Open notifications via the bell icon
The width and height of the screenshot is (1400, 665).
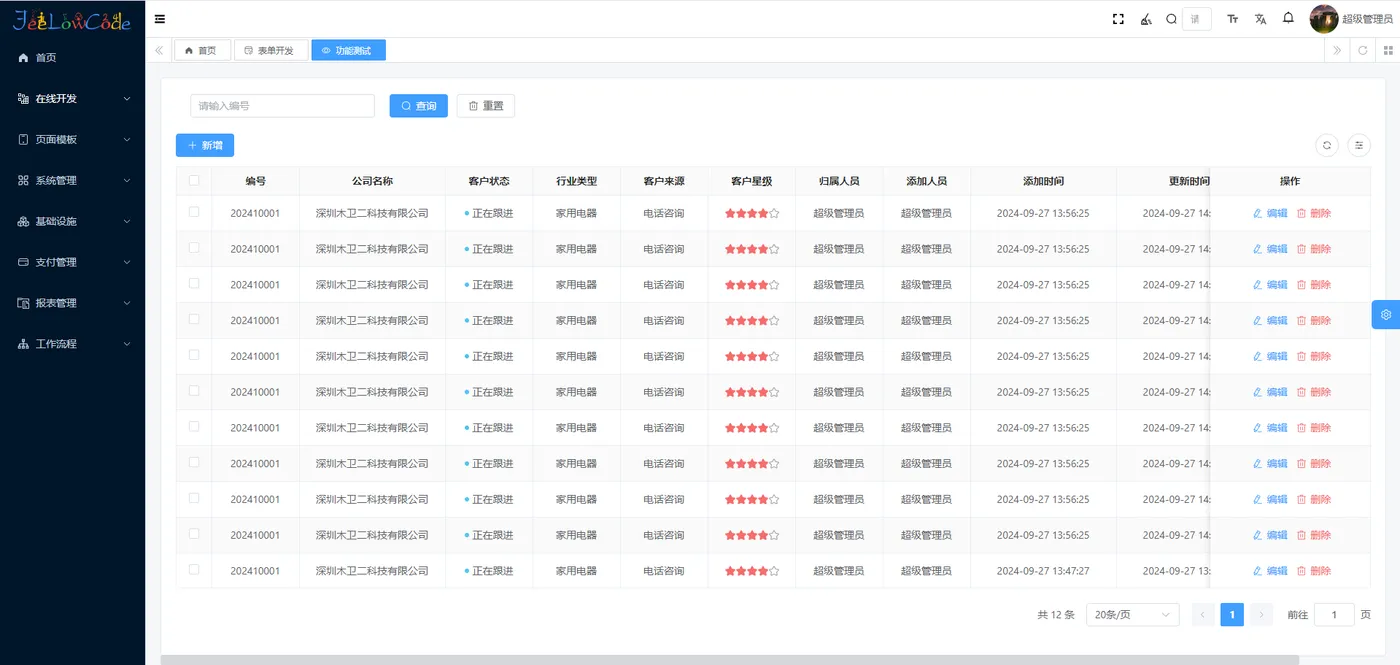(x=1288, y=18)
